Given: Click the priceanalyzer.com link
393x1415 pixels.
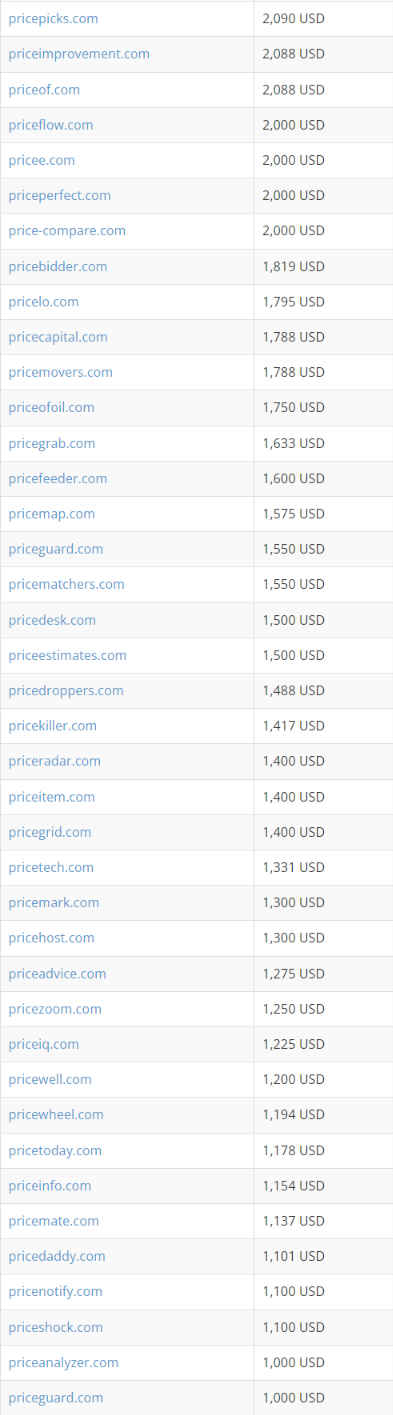Looking at the screenshot, I should coord(64,1363).
